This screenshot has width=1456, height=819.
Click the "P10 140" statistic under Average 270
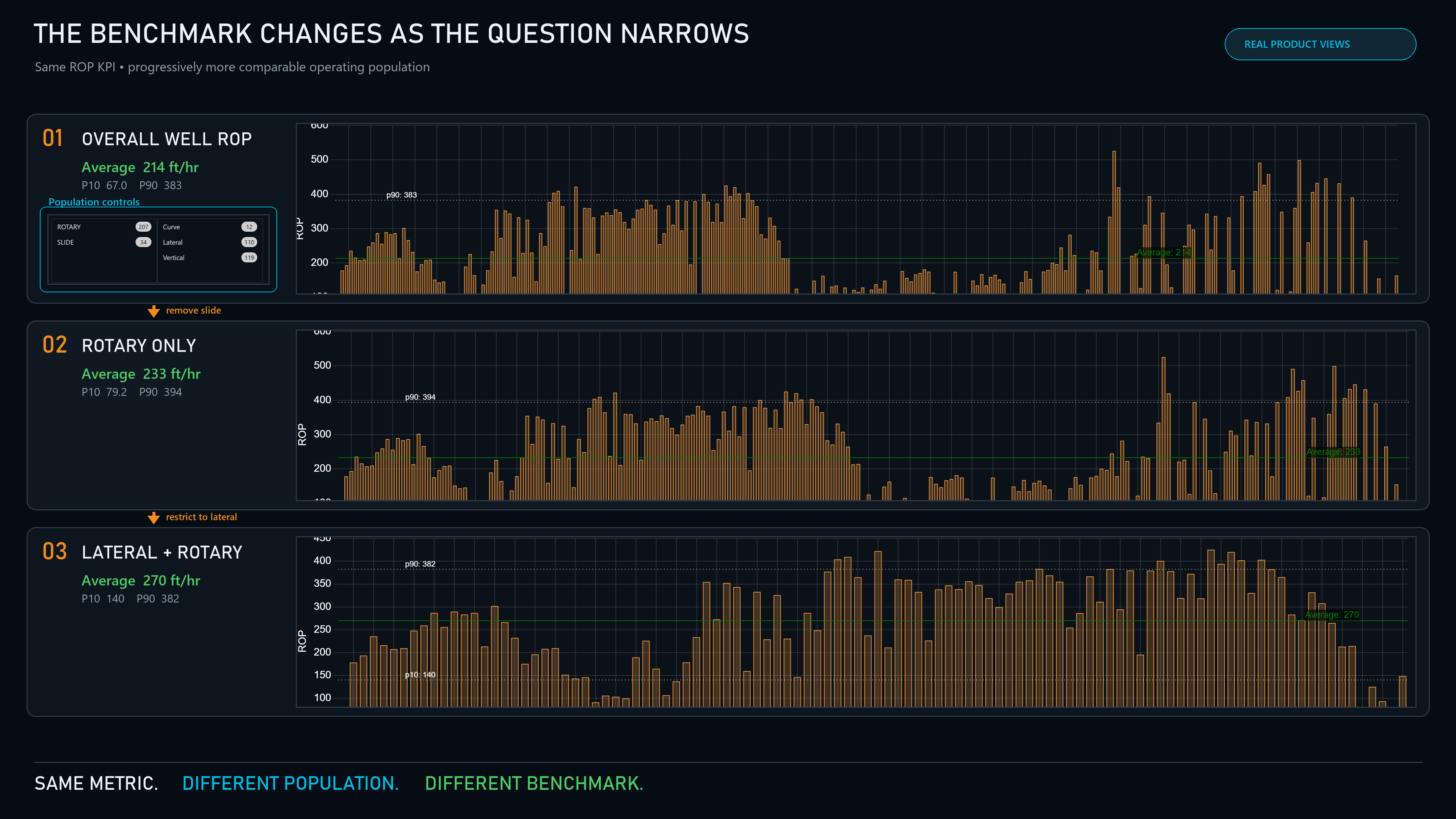pyautogui.click(x=103, y=599)
